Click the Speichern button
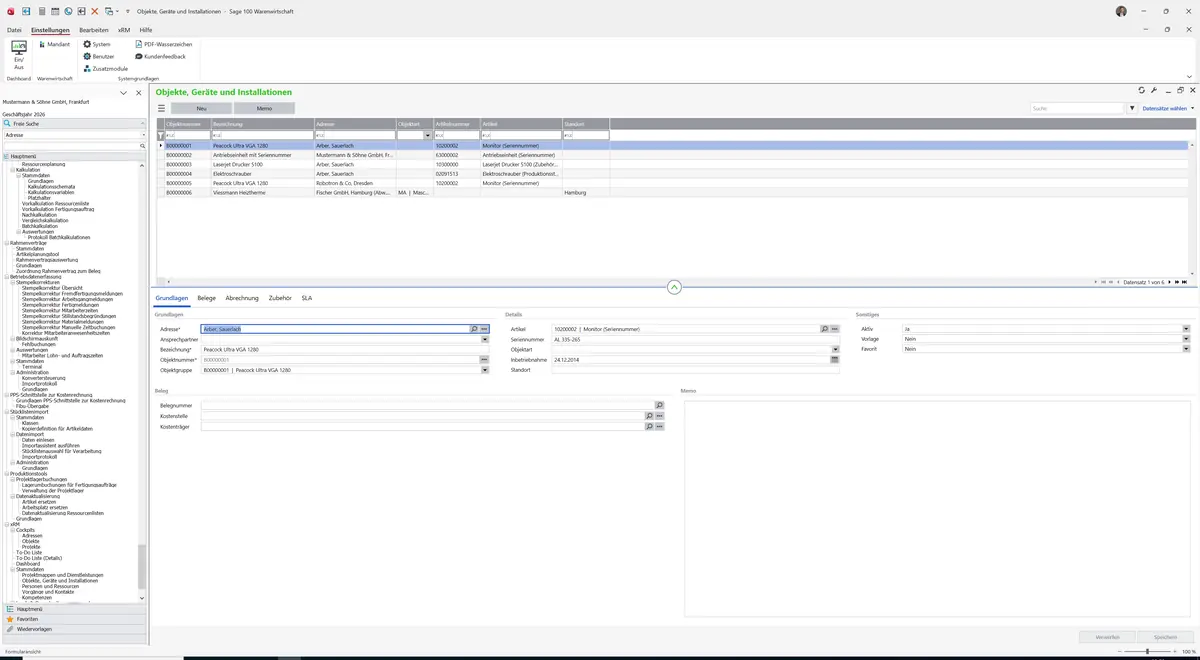 pyautogui.click(x=1165, y=636)
